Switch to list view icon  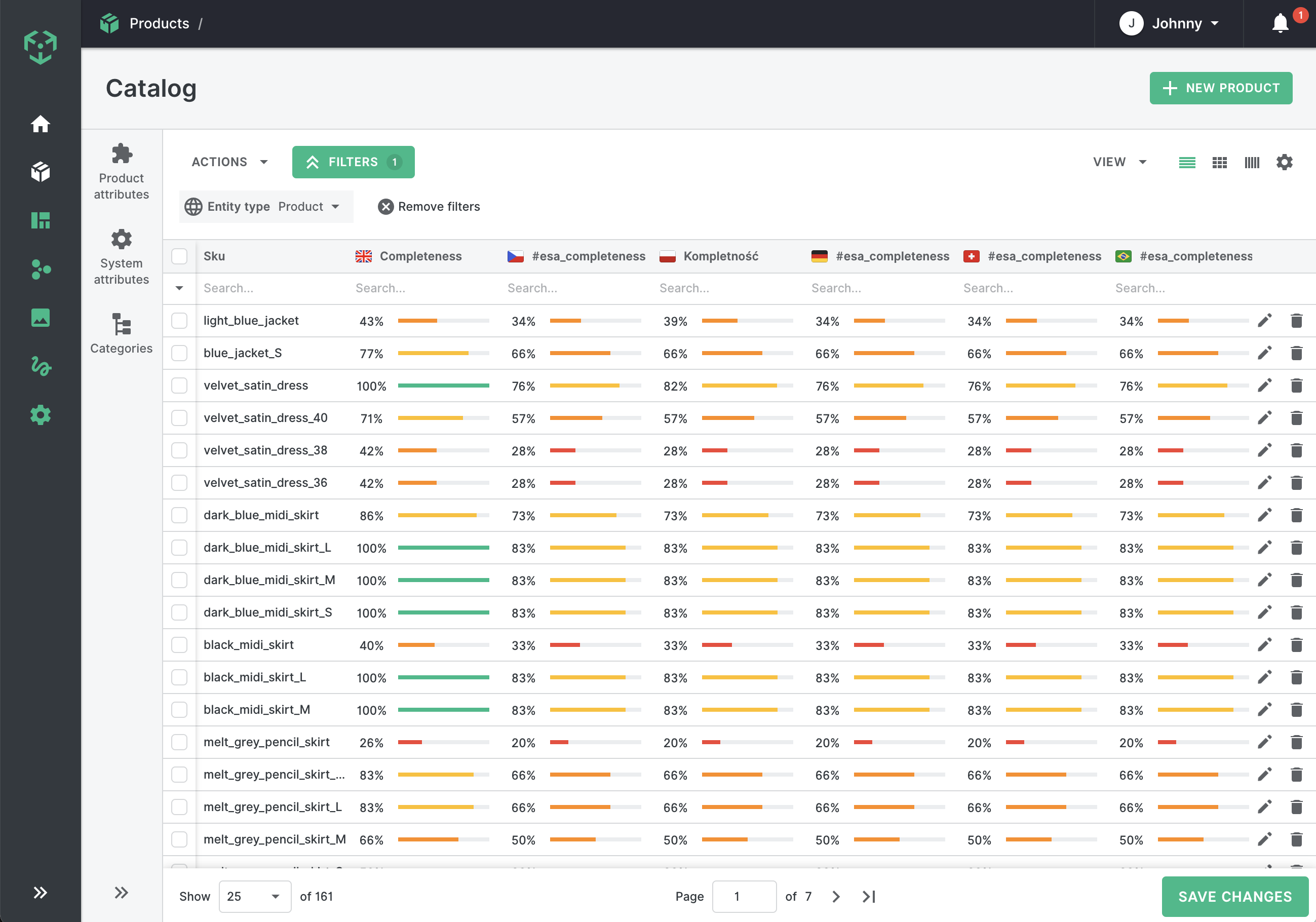pos(1186,162)
